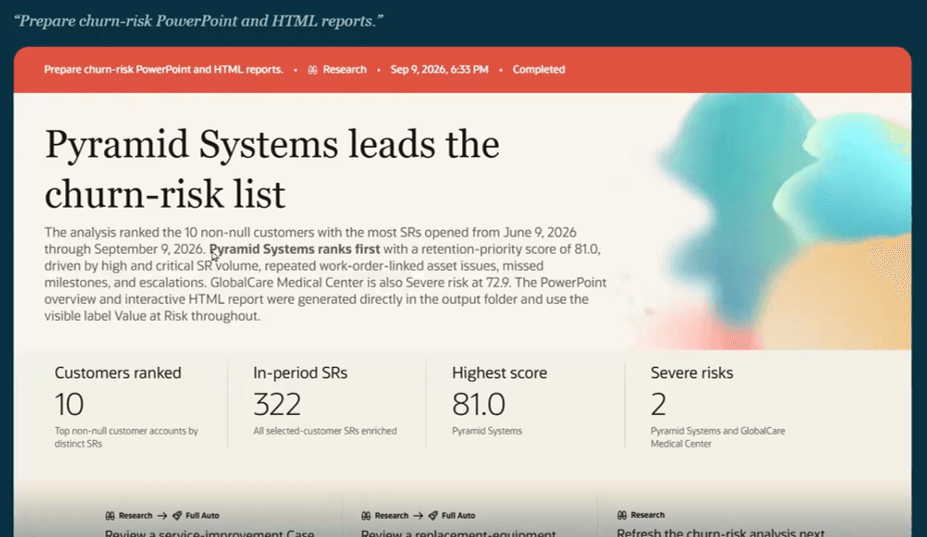Click the header title 'Prepare churn-risk PowerPoint and HTML reports.'
The width and height of the screenshot is (927, 537).
coord(163,69)
